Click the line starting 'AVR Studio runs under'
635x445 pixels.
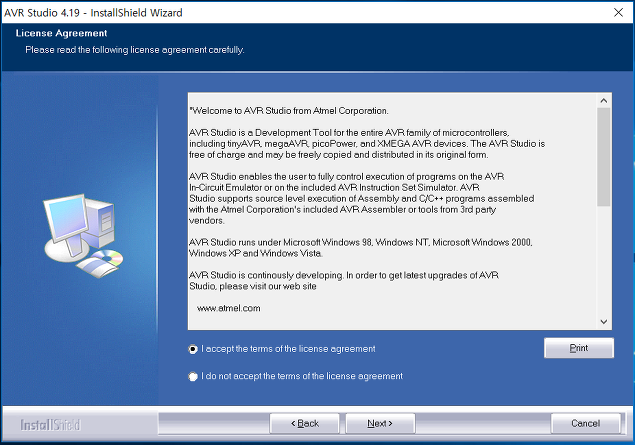tap(361, 242)
